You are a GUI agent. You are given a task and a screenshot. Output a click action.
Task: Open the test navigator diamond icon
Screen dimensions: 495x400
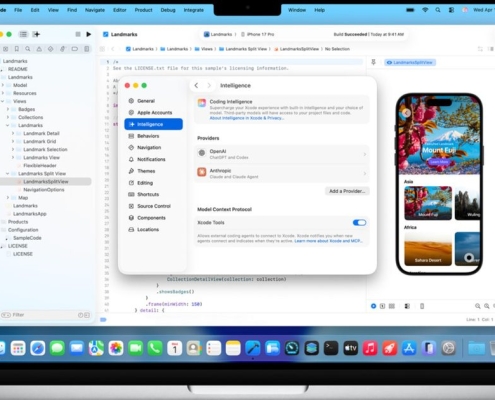click(50, 49)
